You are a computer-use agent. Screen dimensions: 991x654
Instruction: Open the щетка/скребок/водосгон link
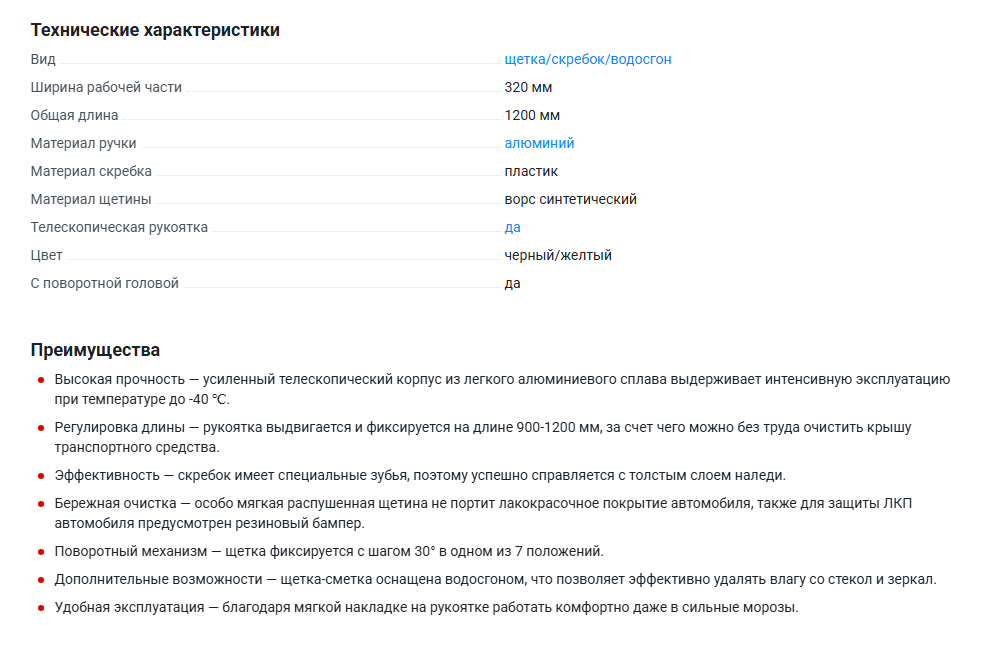(x=588, y=59)
